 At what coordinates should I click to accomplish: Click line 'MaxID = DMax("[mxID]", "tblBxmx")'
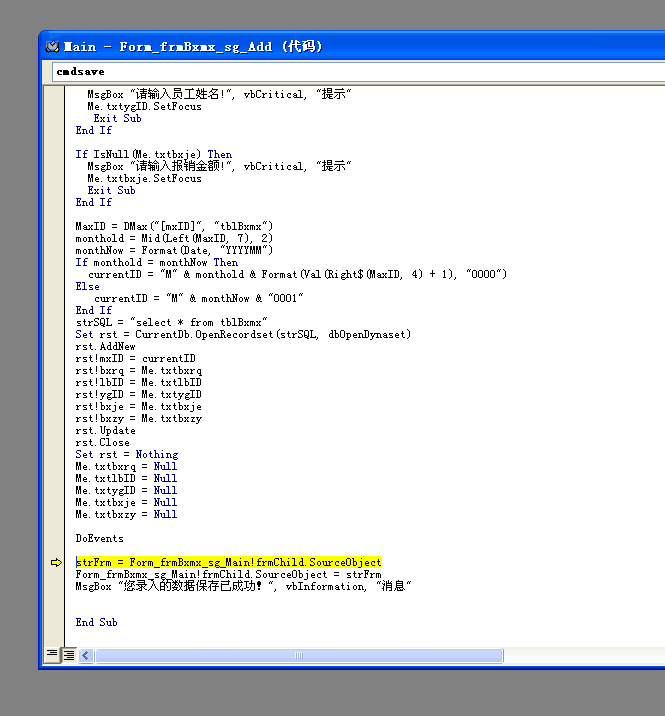[x=174, y=226]
